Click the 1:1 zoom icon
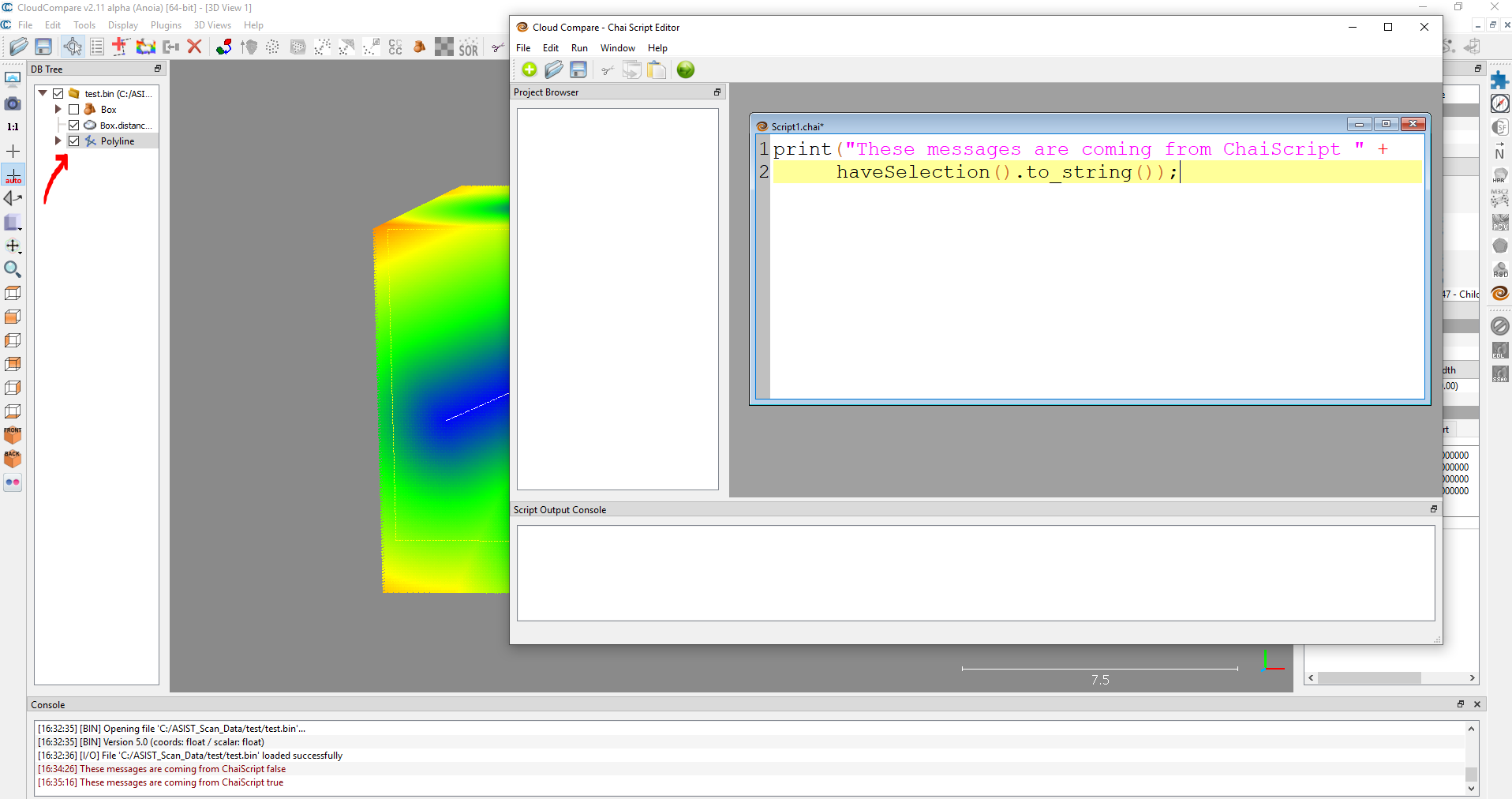The width and height of the screenshot is (1512, 799). pos(13,126)
